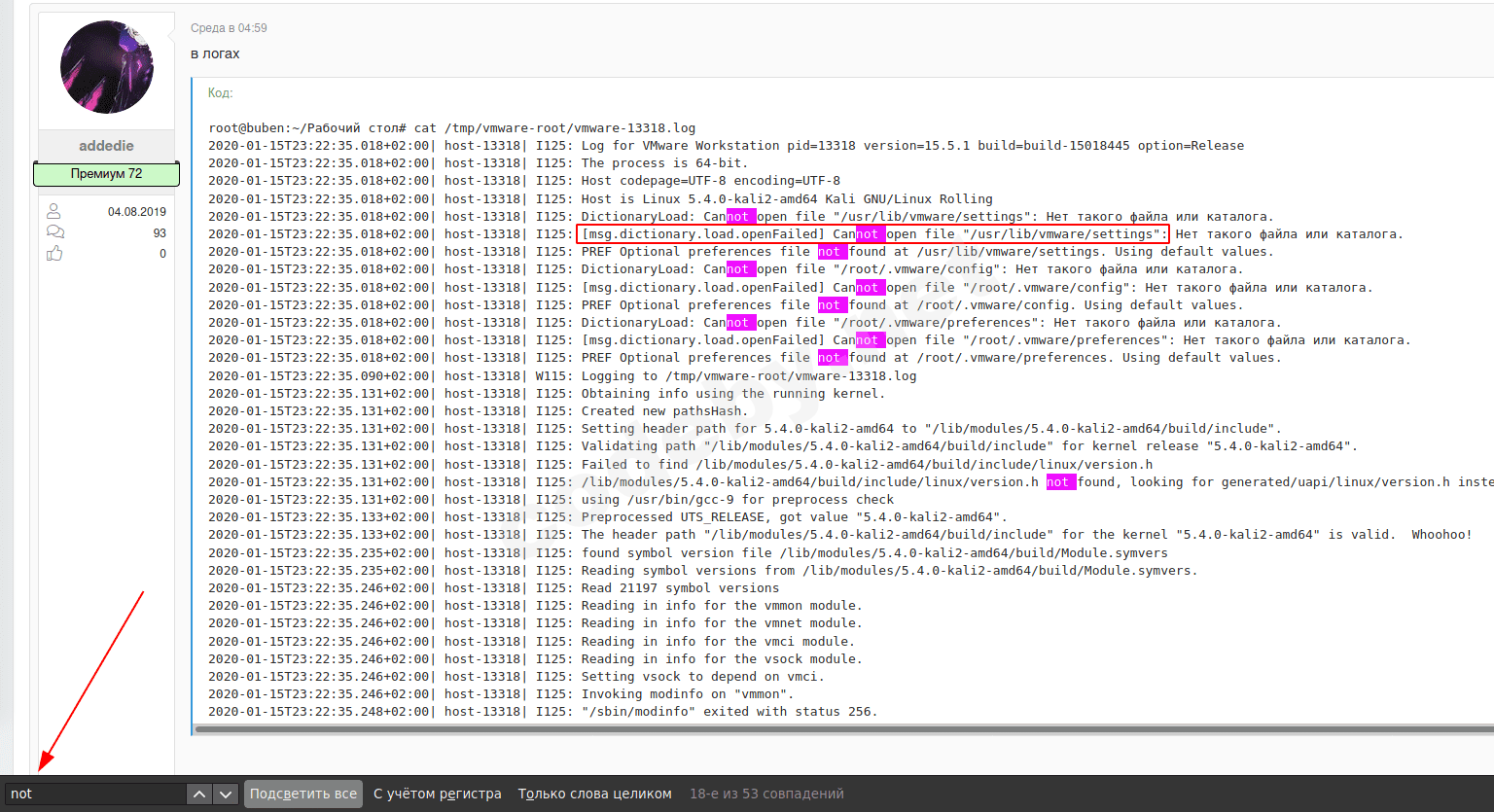The width and height of the screenshot is (1494, 812).
Task: Click the find previous match arrow
Action: pos(198,794)
